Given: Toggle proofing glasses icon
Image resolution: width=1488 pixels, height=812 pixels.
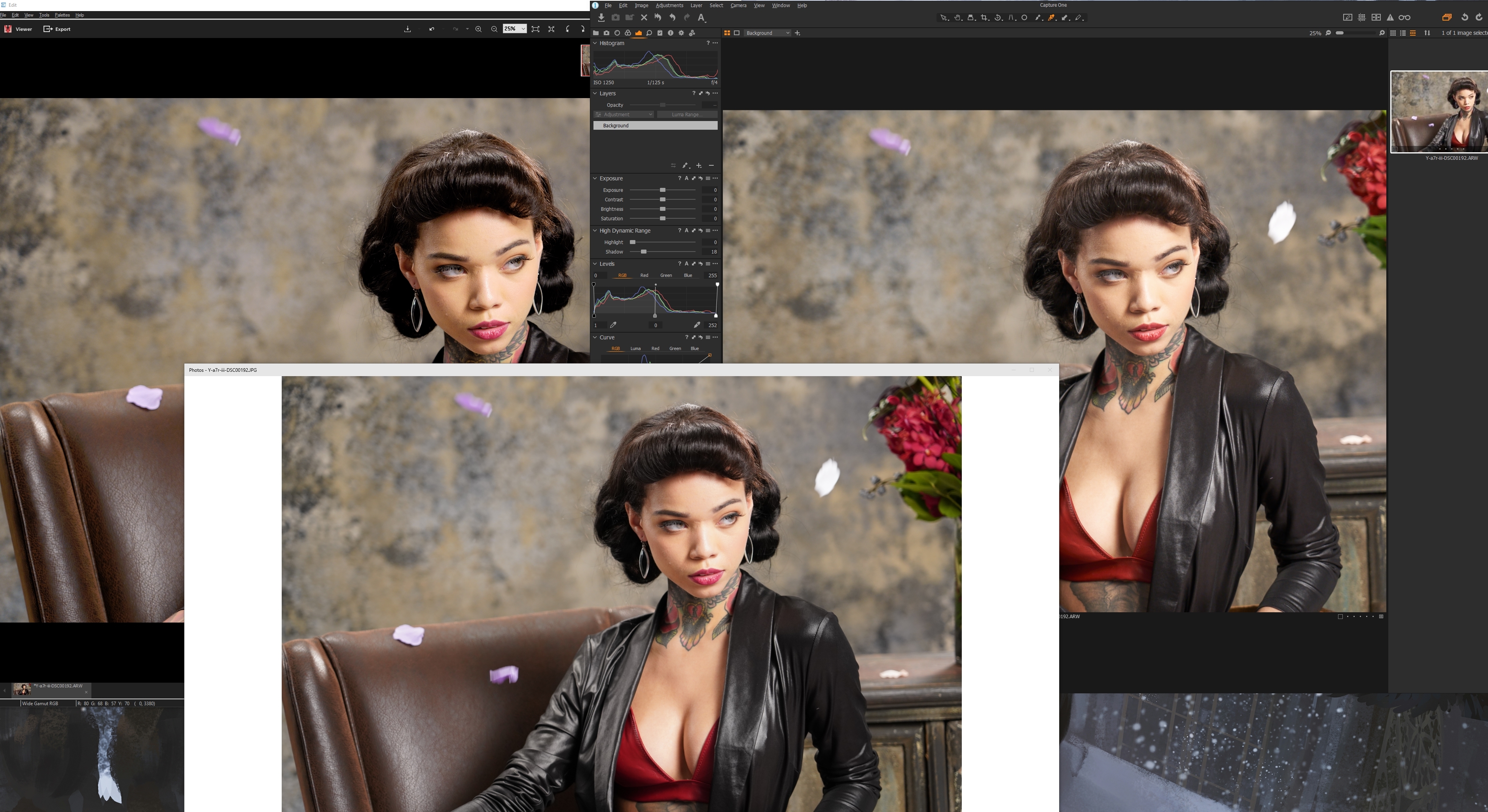Looking at the screenshot, I should pyautogui.click(x=1404, y=17).
